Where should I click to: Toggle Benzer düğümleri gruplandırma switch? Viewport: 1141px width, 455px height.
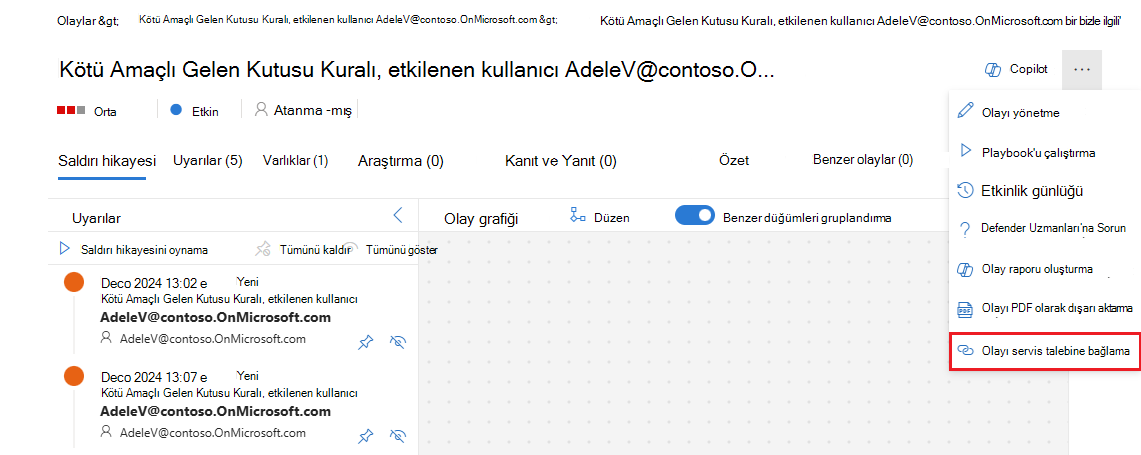point(695,216)
